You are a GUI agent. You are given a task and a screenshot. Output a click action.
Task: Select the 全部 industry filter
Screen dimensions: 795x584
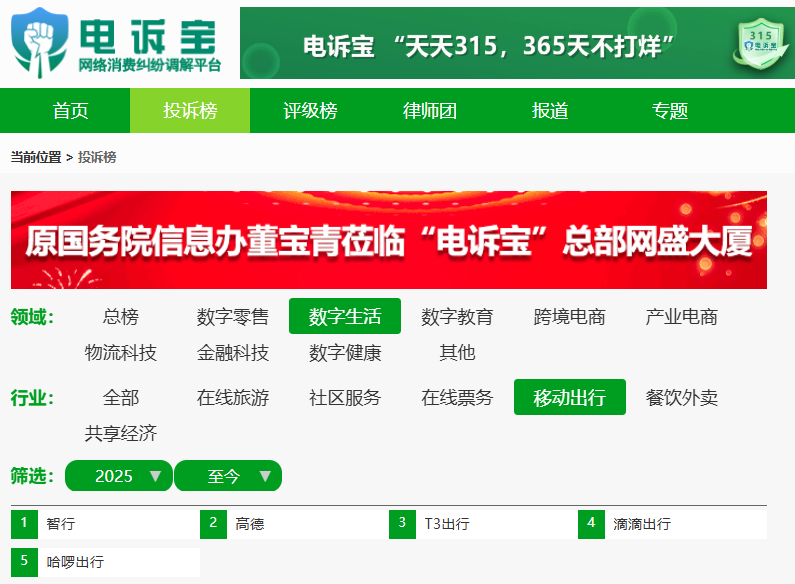click(x=121, y=397)
